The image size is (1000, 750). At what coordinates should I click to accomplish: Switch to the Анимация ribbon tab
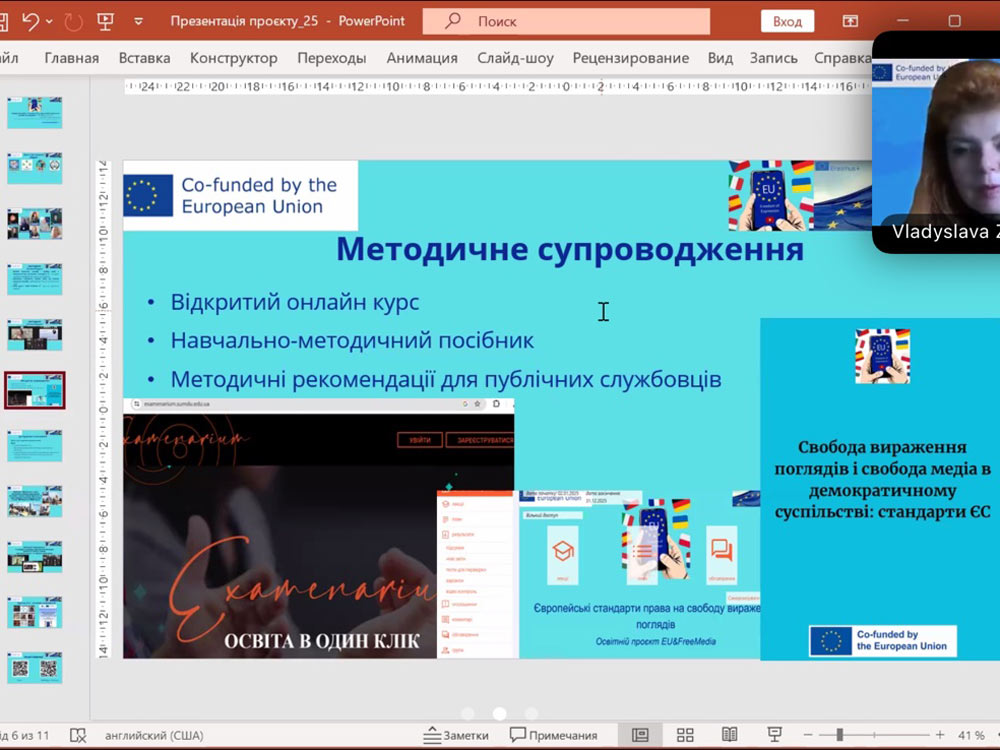pos(422,58)
